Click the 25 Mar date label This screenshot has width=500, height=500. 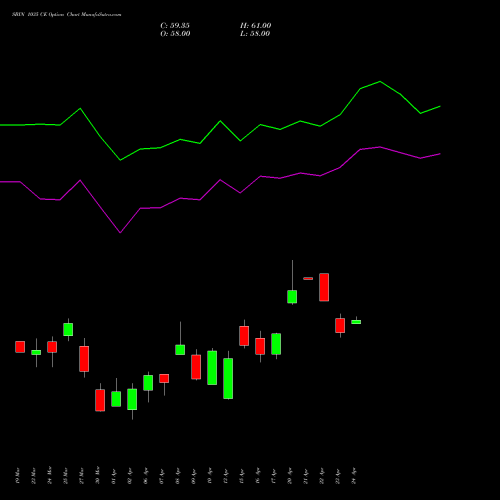click(x=66, y=476)
